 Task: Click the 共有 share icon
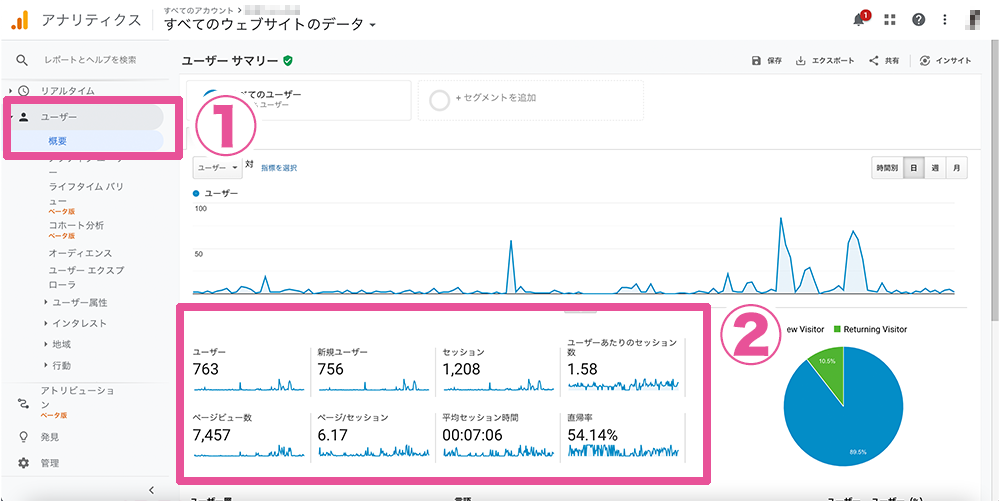click(874, 61)
